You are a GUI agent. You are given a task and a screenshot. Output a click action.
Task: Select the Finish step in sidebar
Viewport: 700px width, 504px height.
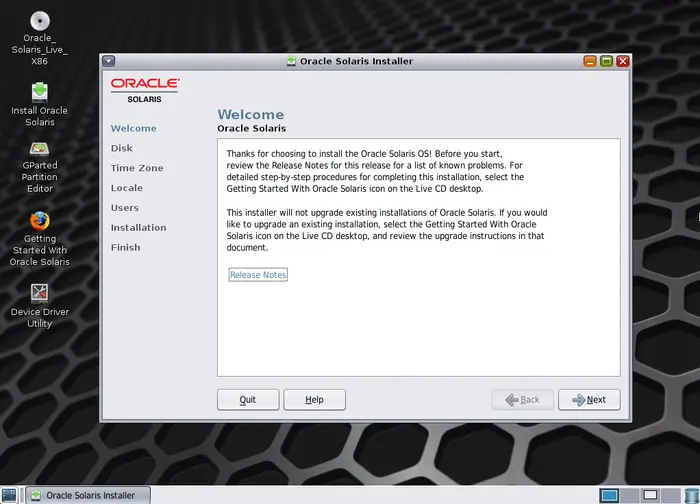(x=125, y=248)
